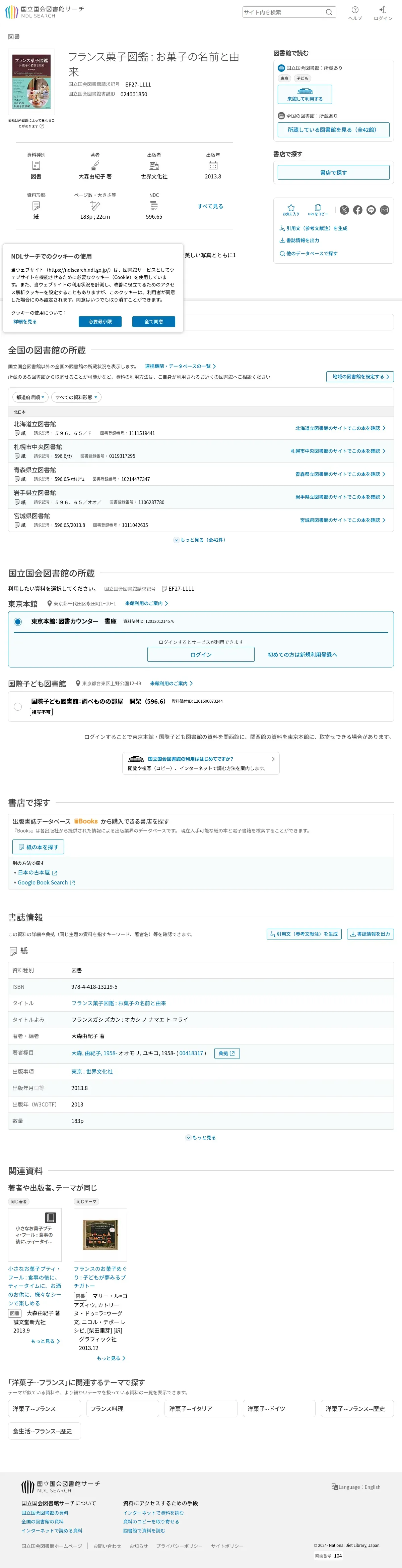This screenshot has width=402, height=1568.
Task: Click 引用文(参考文献注)を生成 in sidebar
Action: coord(313,228)
